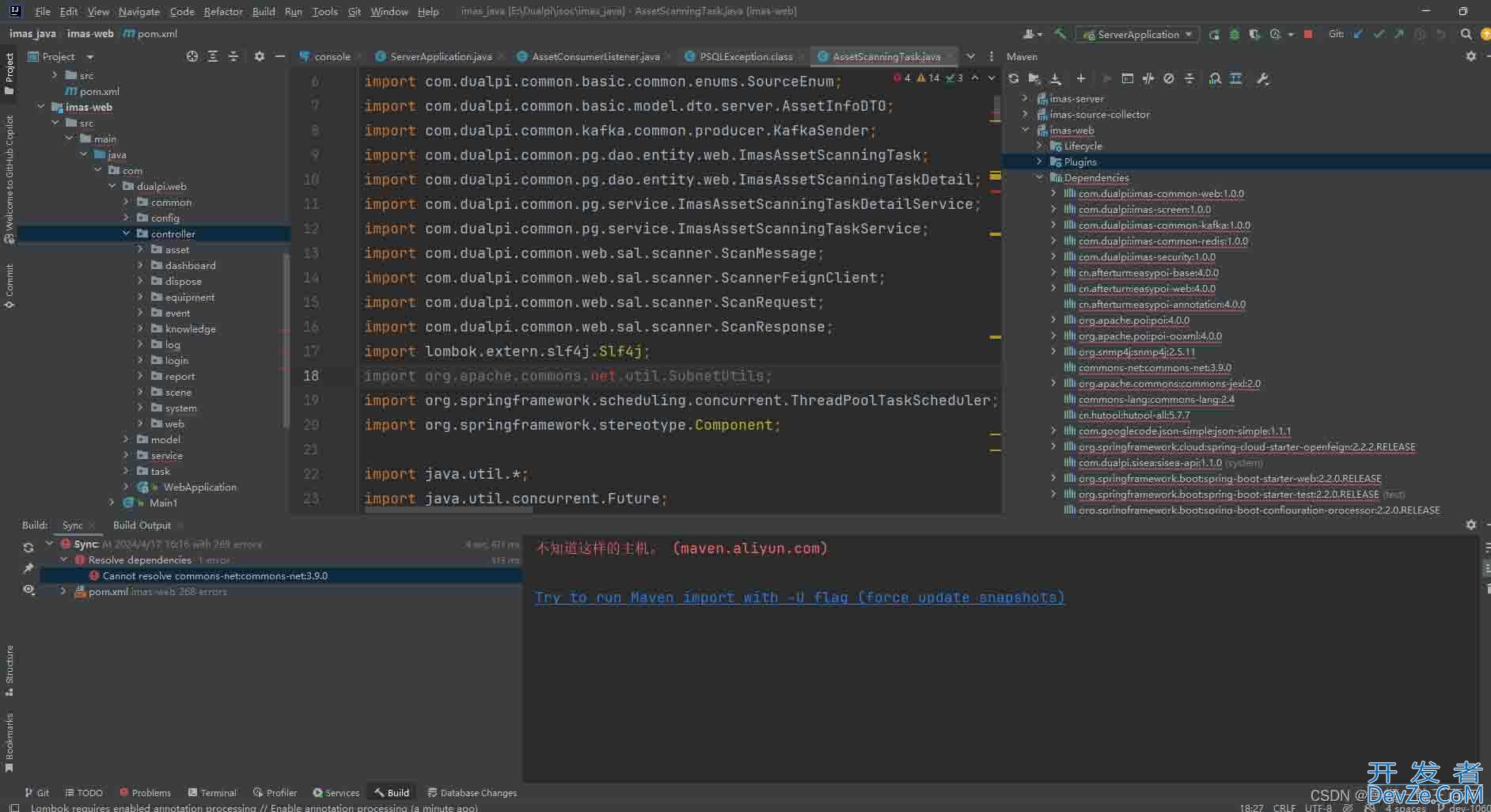The height and width of the screenshot is (812, 1491).
Task: Open the Refactor menu
Action: pos(223,11)
